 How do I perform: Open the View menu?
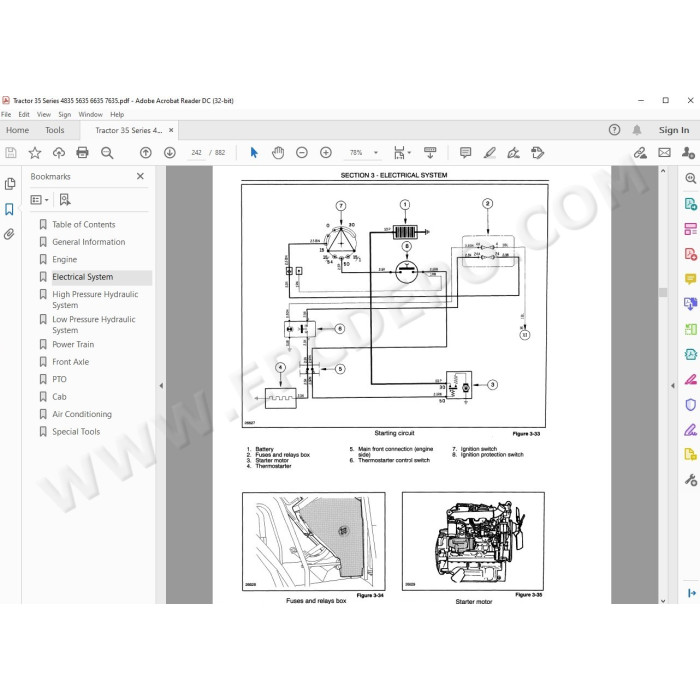tap(44, 115)
